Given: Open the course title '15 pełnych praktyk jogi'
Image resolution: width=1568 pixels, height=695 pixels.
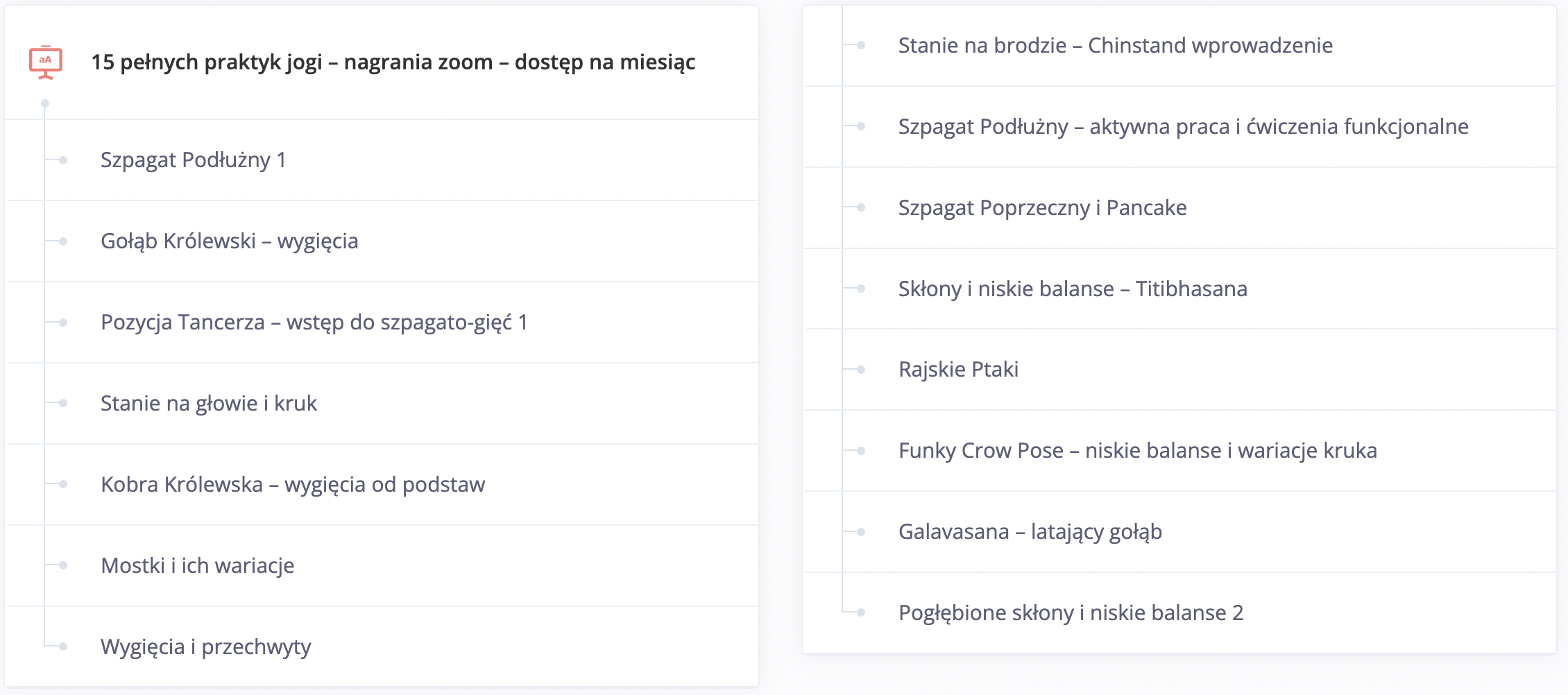Looking at the screenshot, I should pos(393,62).
